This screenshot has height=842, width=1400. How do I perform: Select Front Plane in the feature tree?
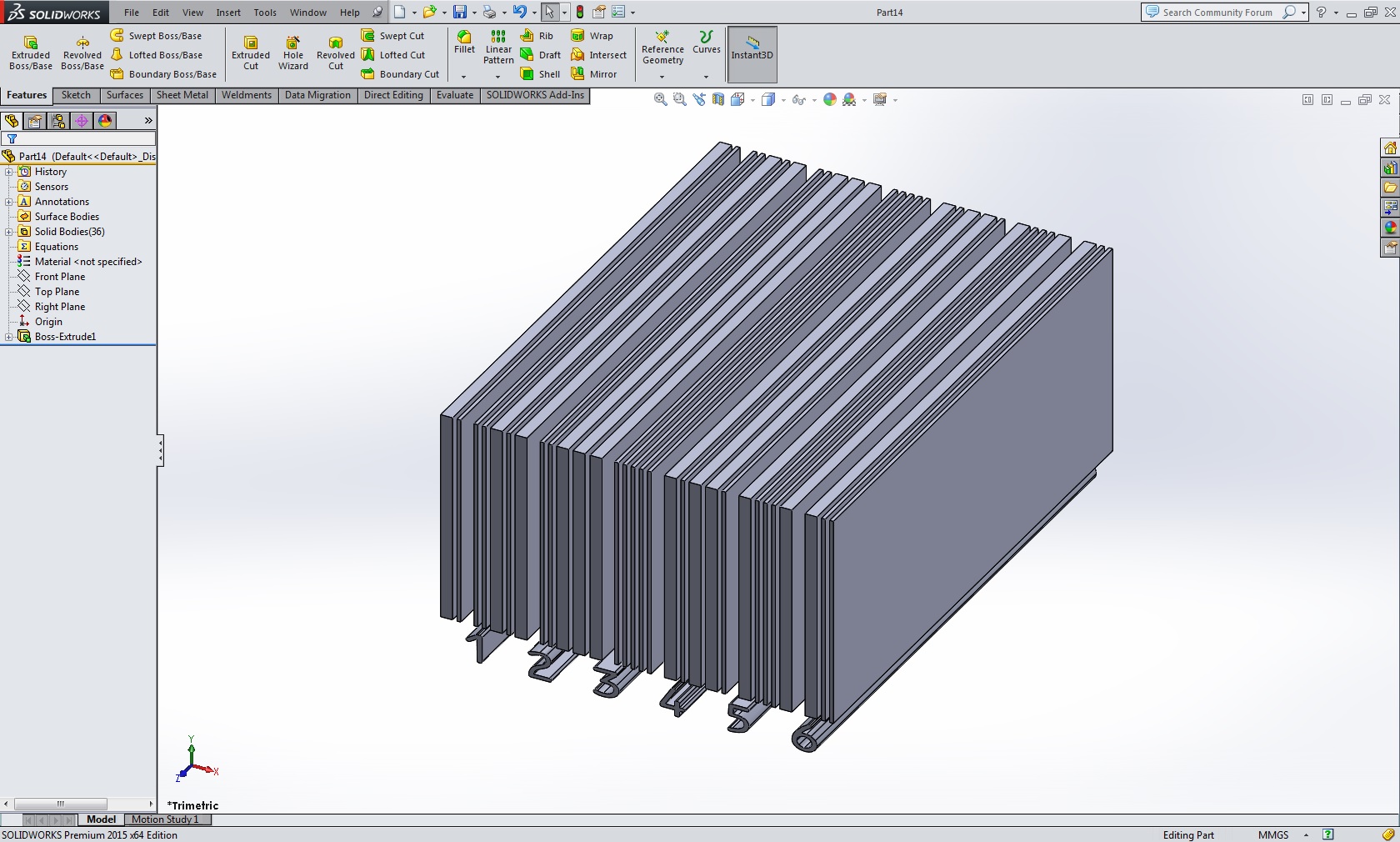tap(59, 277)
